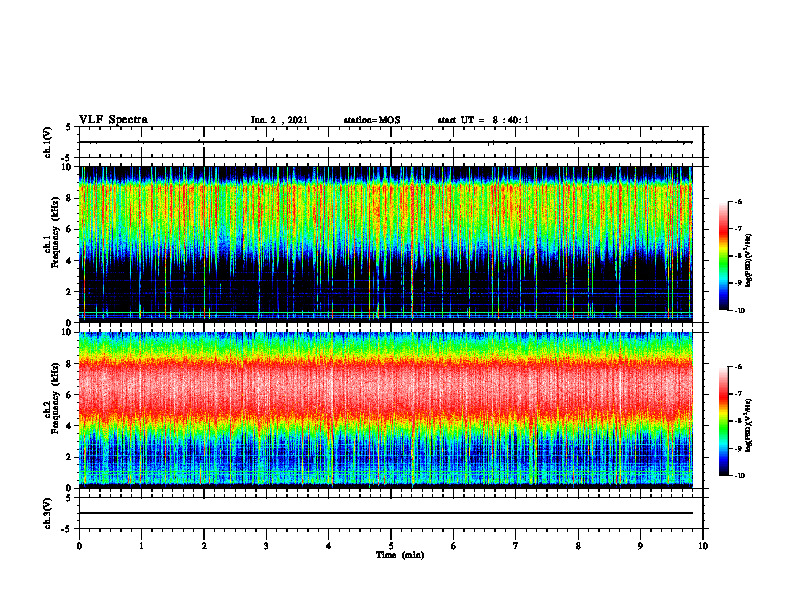Click '-8' on ch.1 color scale
Image resolution: width=792 pixels, height=612 pixels.
point(738,256)
